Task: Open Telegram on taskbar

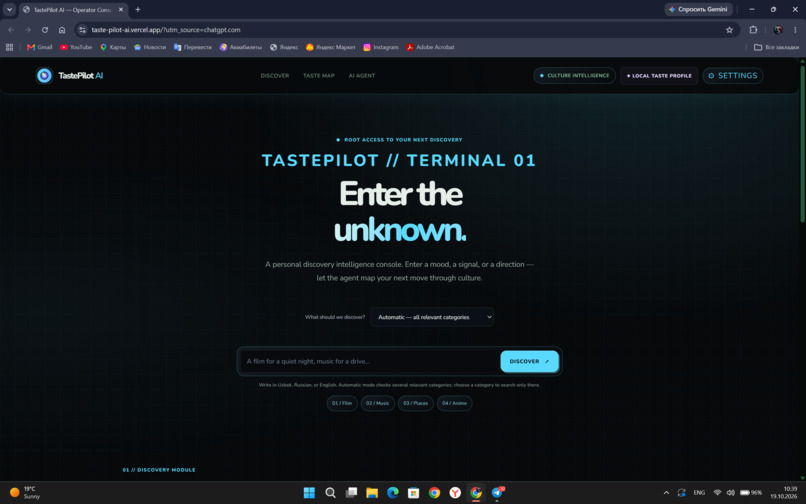Action: click(497, 493)
